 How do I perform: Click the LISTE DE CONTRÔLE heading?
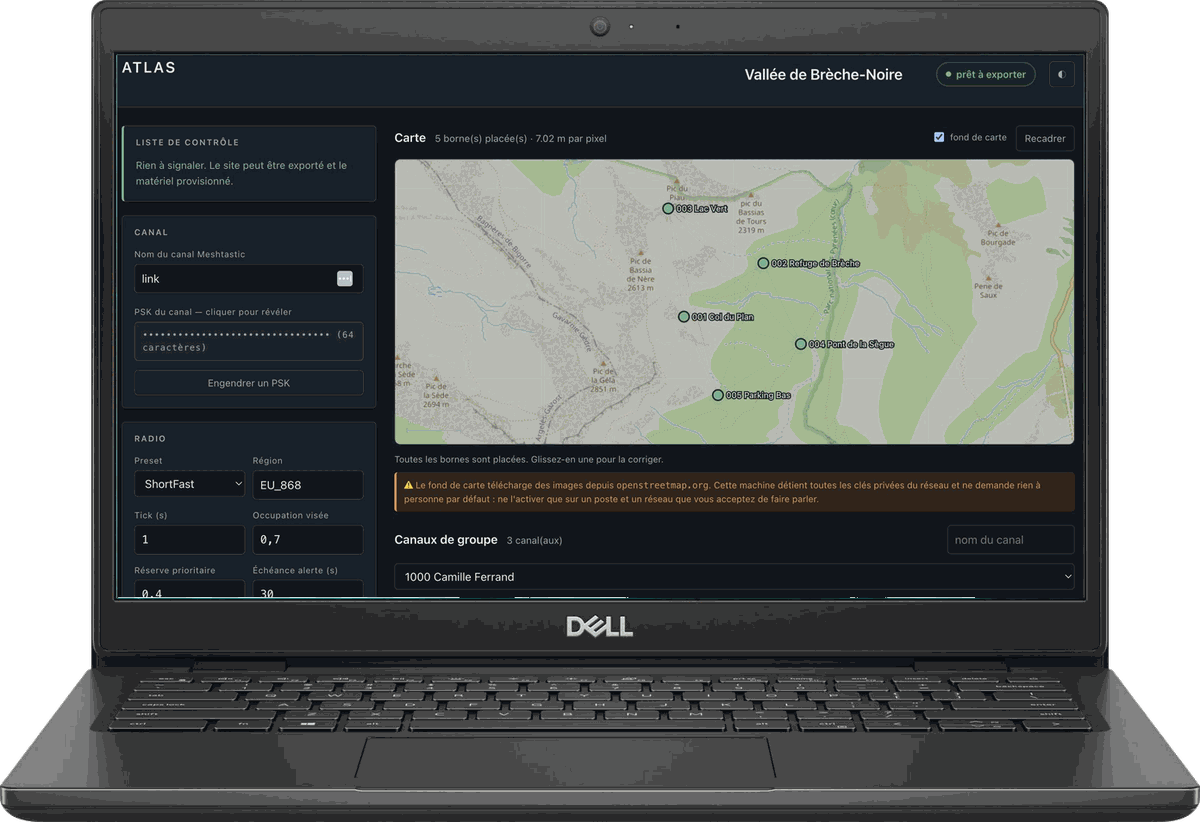coord(187,143)
